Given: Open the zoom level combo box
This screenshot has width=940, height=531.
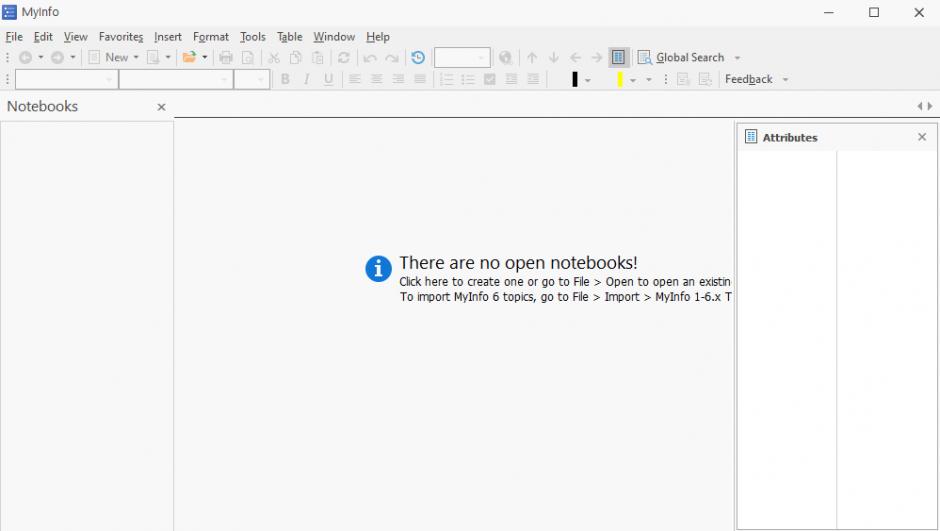Looking at the screenshot, I should (x=462, y=58).
